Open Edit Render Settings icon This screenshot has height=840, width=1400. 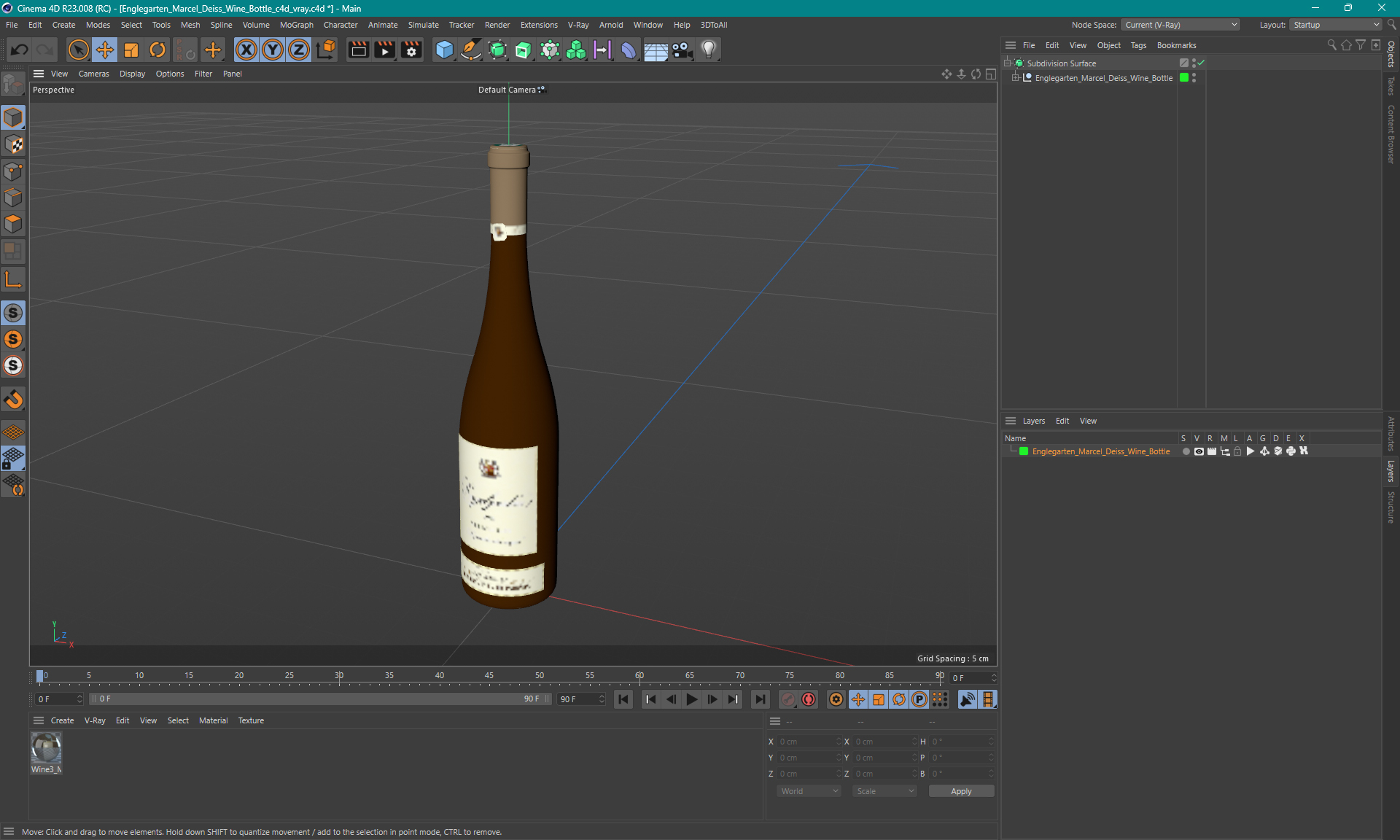(x=411, y=50)
